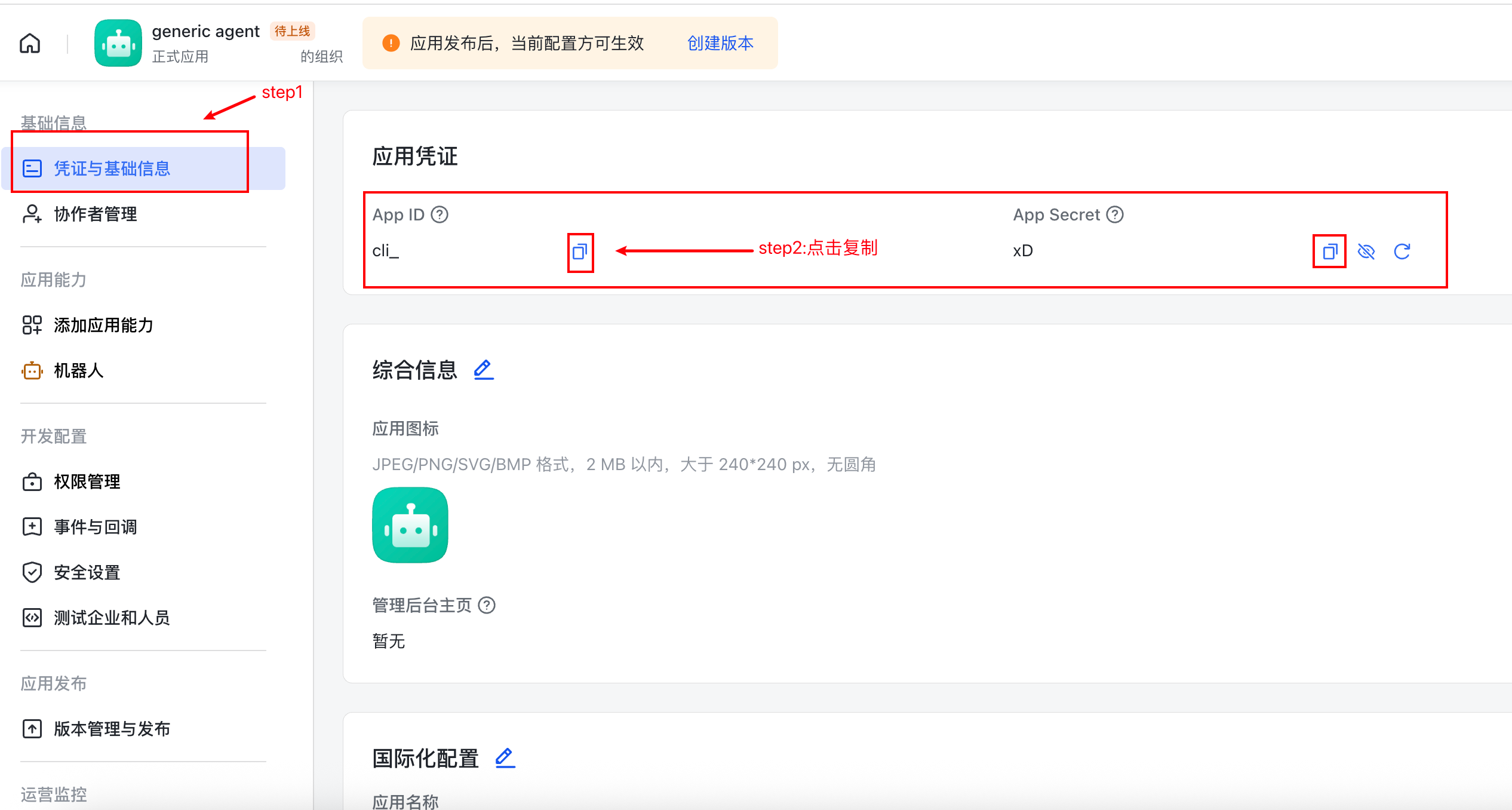Edit 国际化配置 with pencil icon
Screen dimensions: 1512x810
tap(505, 758)
